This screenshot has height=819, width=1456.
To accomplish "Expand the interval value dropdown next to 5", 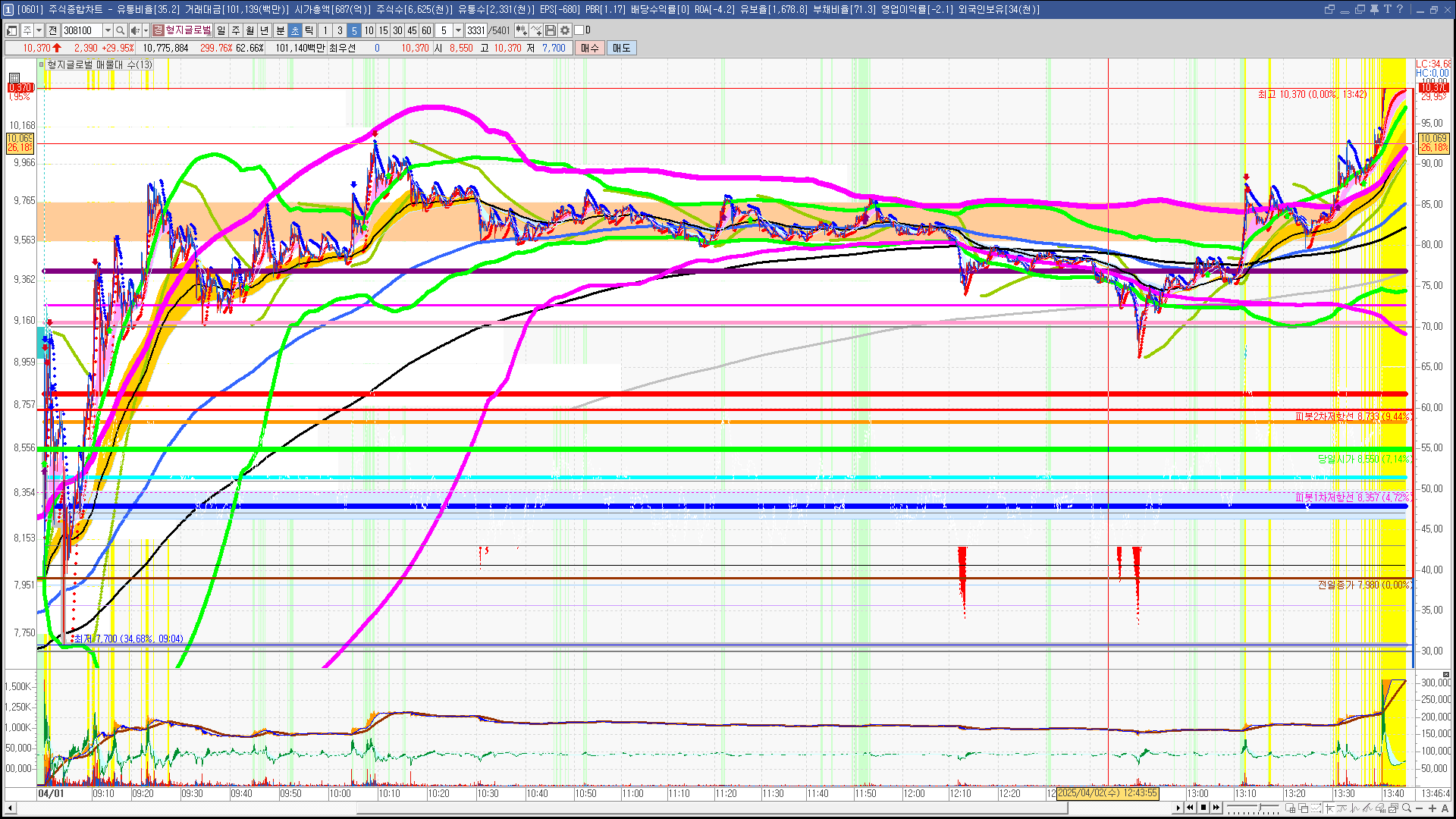I will point(458,30).
